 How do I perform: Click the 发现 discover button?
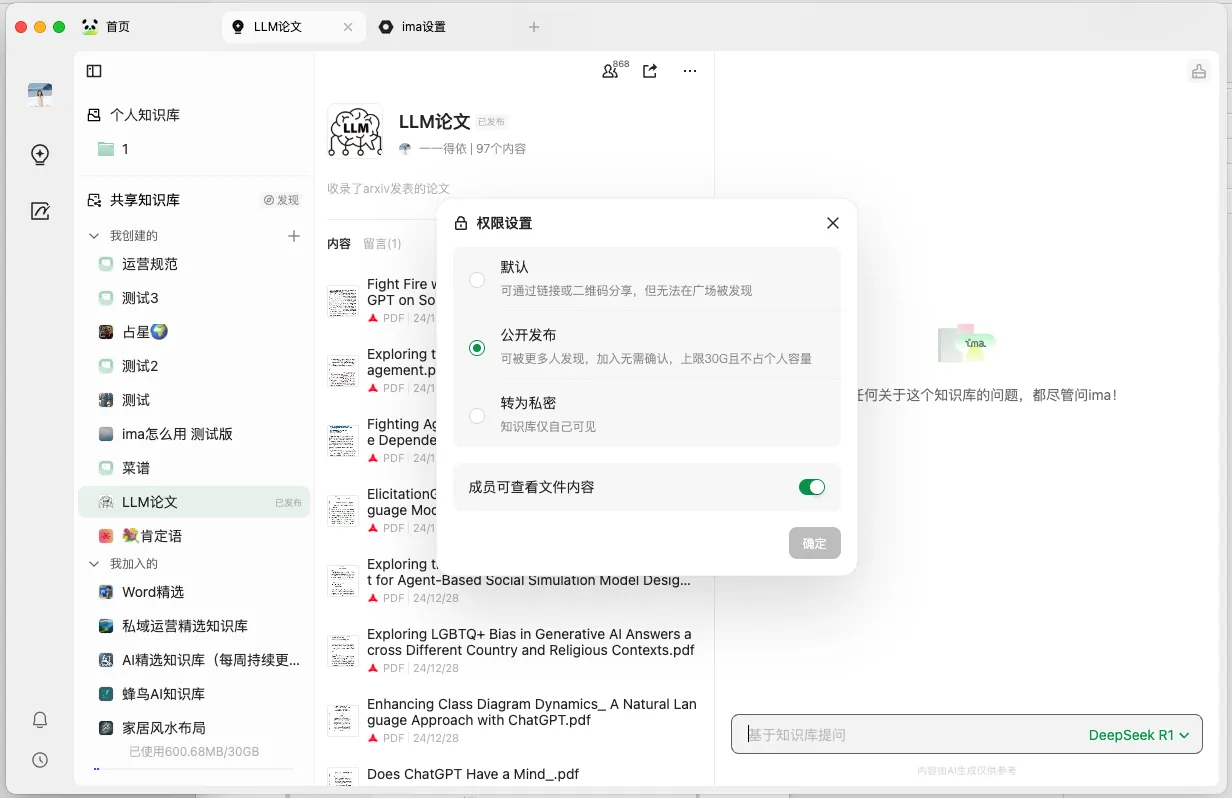[x=281, y=200]
